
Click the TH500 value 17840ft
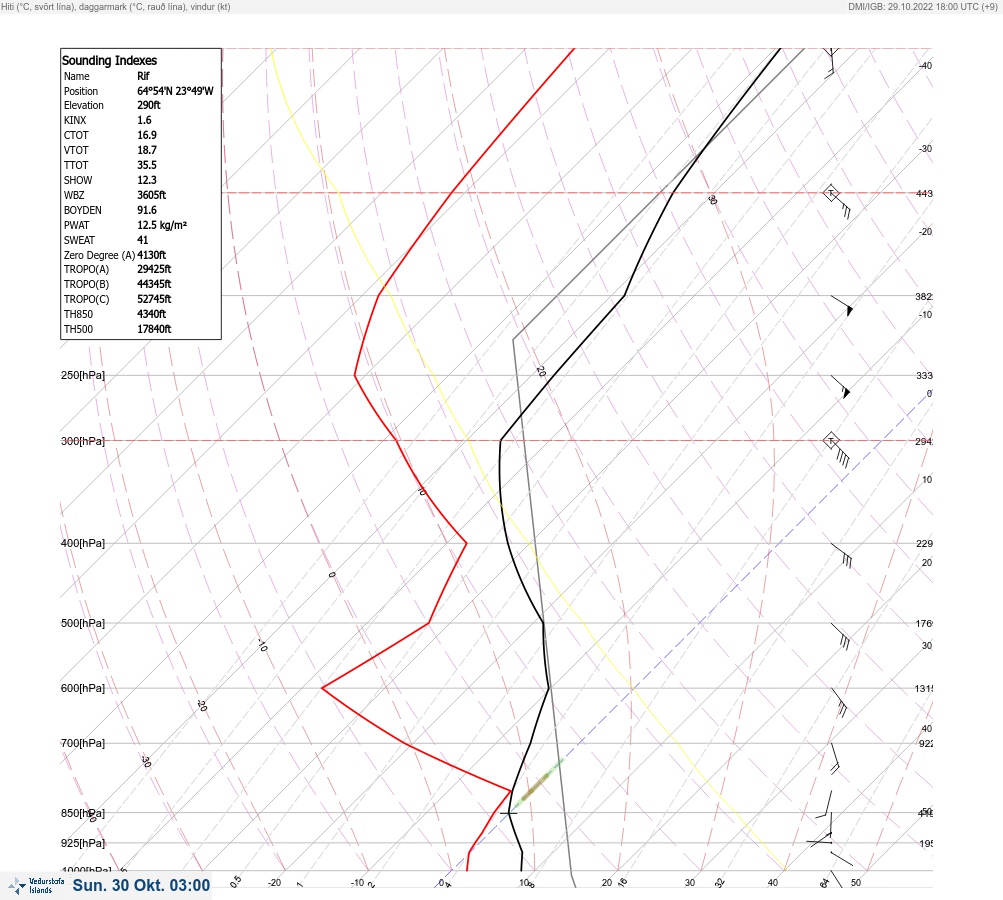pyautogui.click(x=154, y=329)
